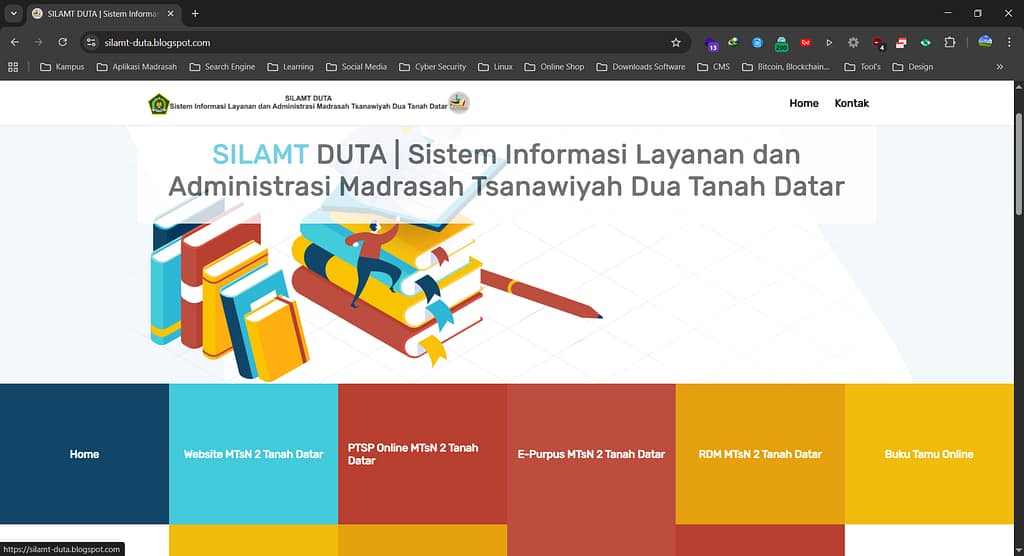This screenshot has height=556, width=1024.
Task: Show hidden bookmarks with the double chevron
Action: point(1000,67)
